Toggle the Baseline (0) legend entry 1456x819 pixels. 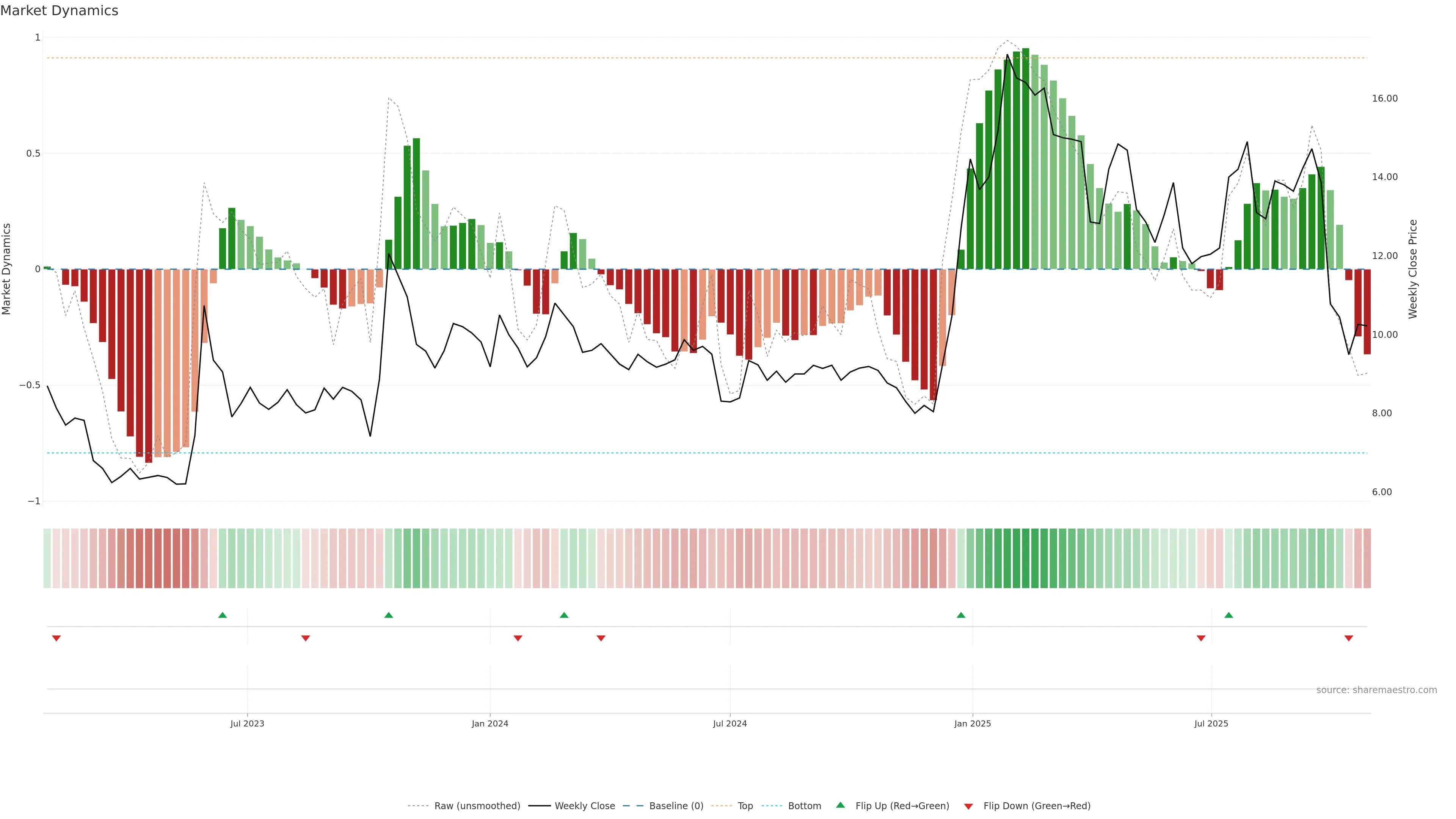(x=676, y=806)
